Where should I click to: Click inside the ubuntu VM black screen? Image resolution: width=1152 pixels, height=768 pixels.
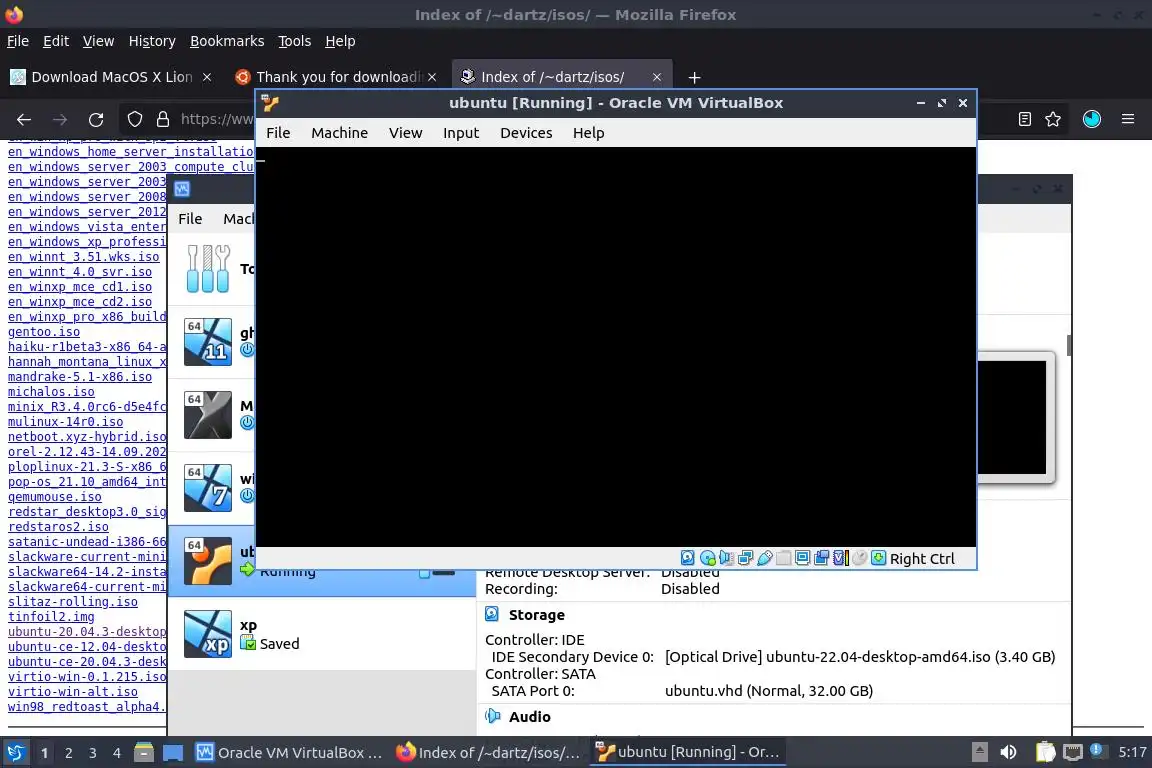pos(616,347)
